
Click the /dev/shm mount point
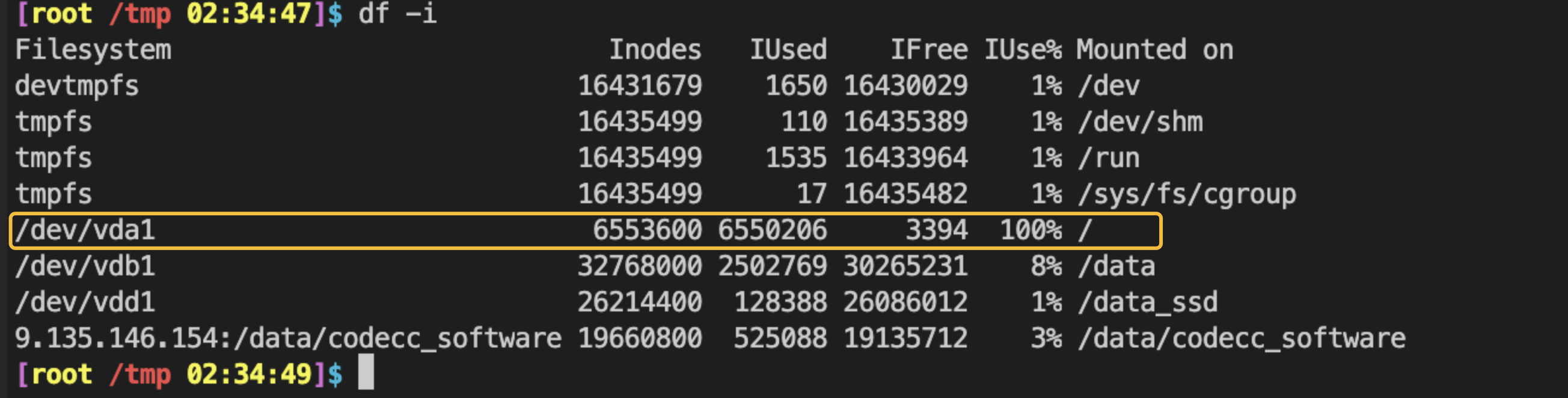click(1140, 121)
